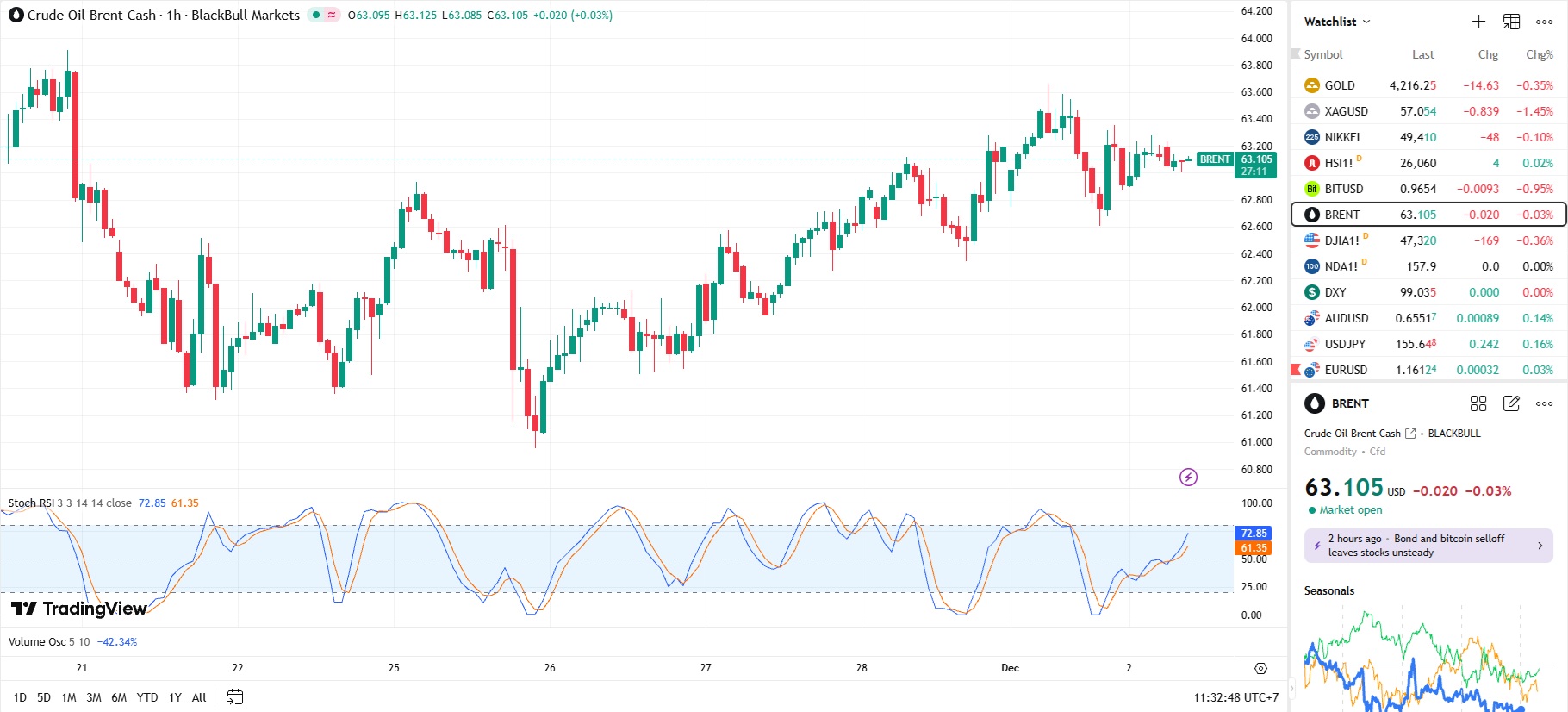The height and width of the screenshot is (712, 1568).
Task: Open the UTC+7 timezone menu
Action: pos(1235,697)
